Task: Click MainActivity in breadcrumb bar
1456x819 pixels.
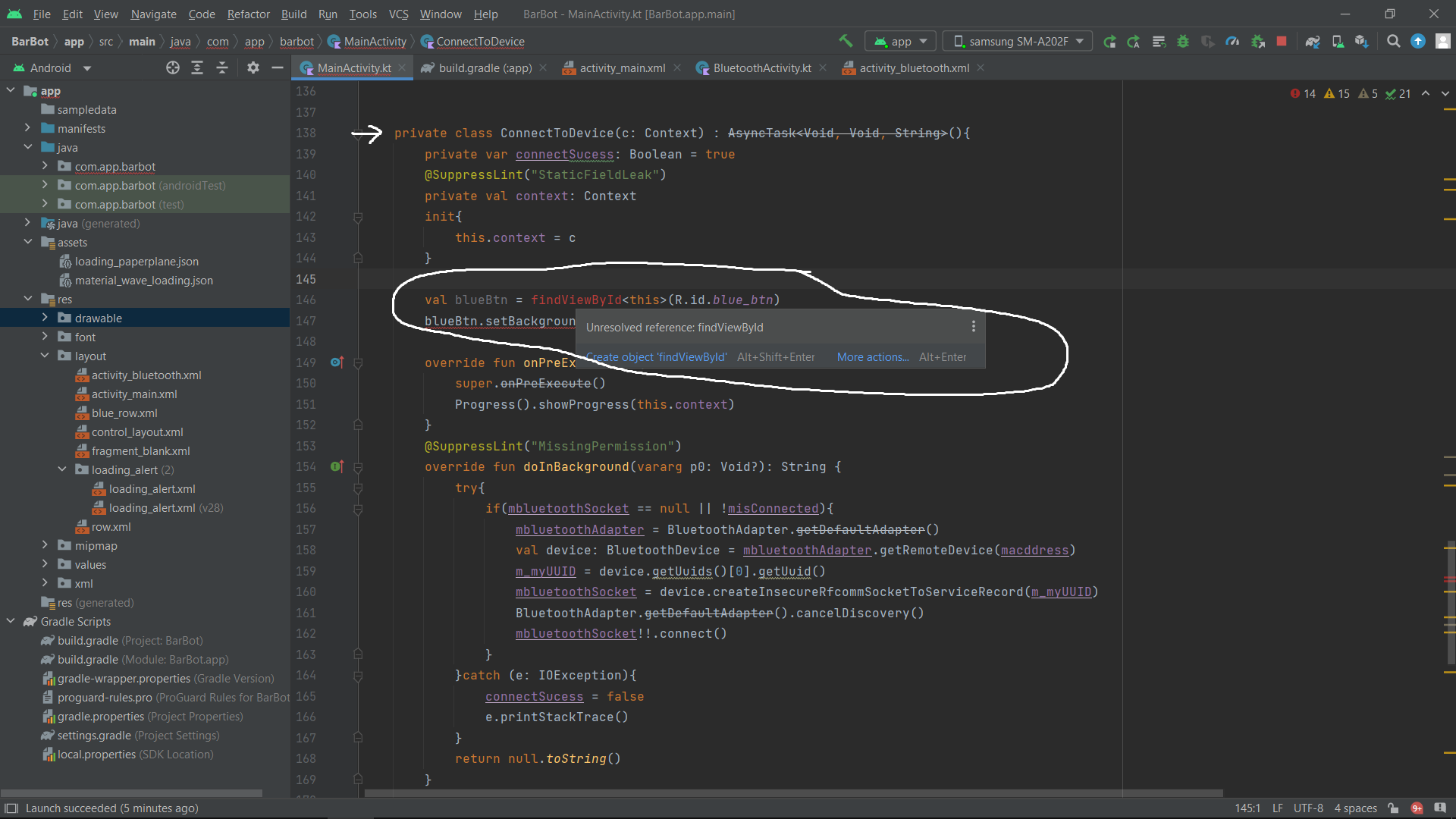Action: [x=367, y=42]
